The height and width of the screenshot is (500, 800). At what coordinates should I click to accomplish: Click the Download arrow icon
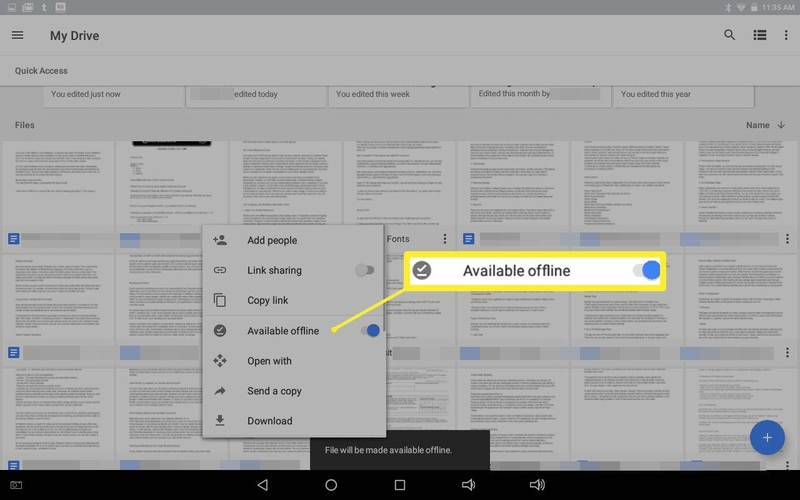[220, 420]
